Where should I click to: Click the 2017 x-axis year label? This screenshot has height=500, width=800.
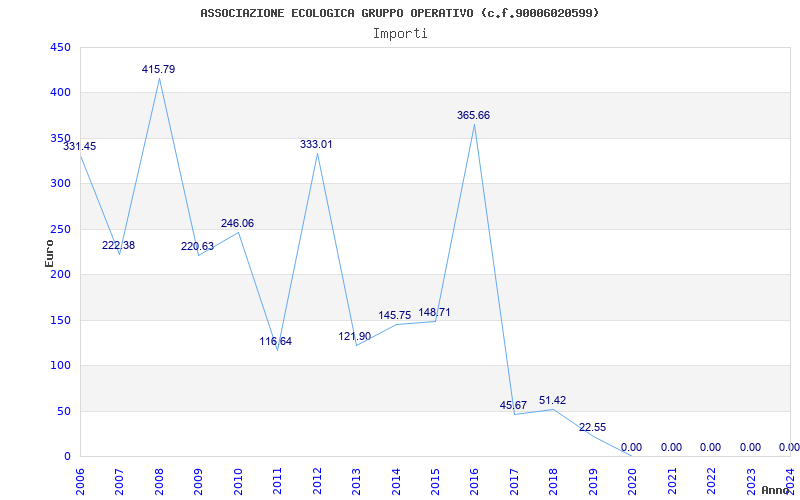[514, 481]
